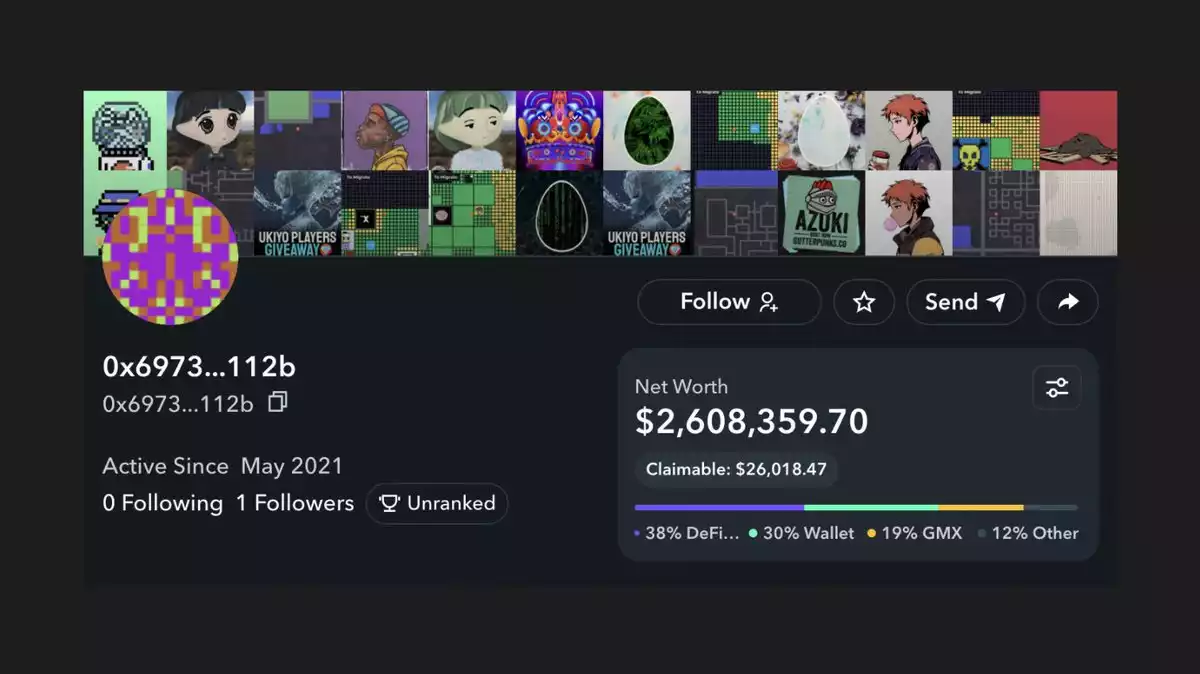Select the 30% Wallet legend item
1200x674 pixels.
pyautogui.click(x=802, y=533)
